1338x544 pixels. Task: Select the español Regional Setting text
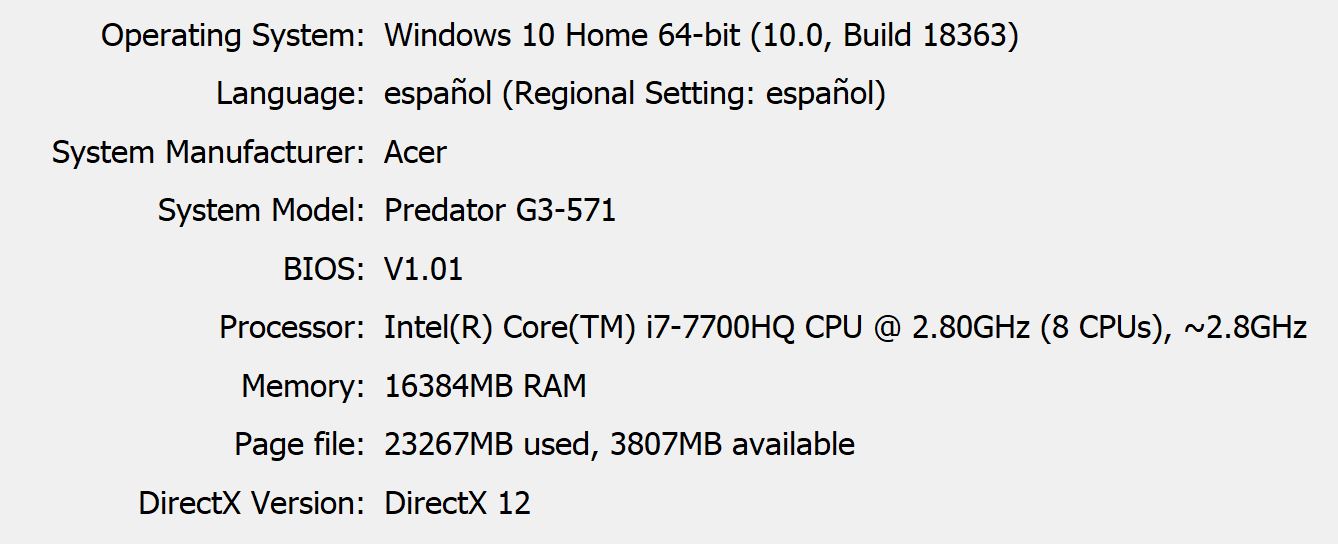(635, 95)
